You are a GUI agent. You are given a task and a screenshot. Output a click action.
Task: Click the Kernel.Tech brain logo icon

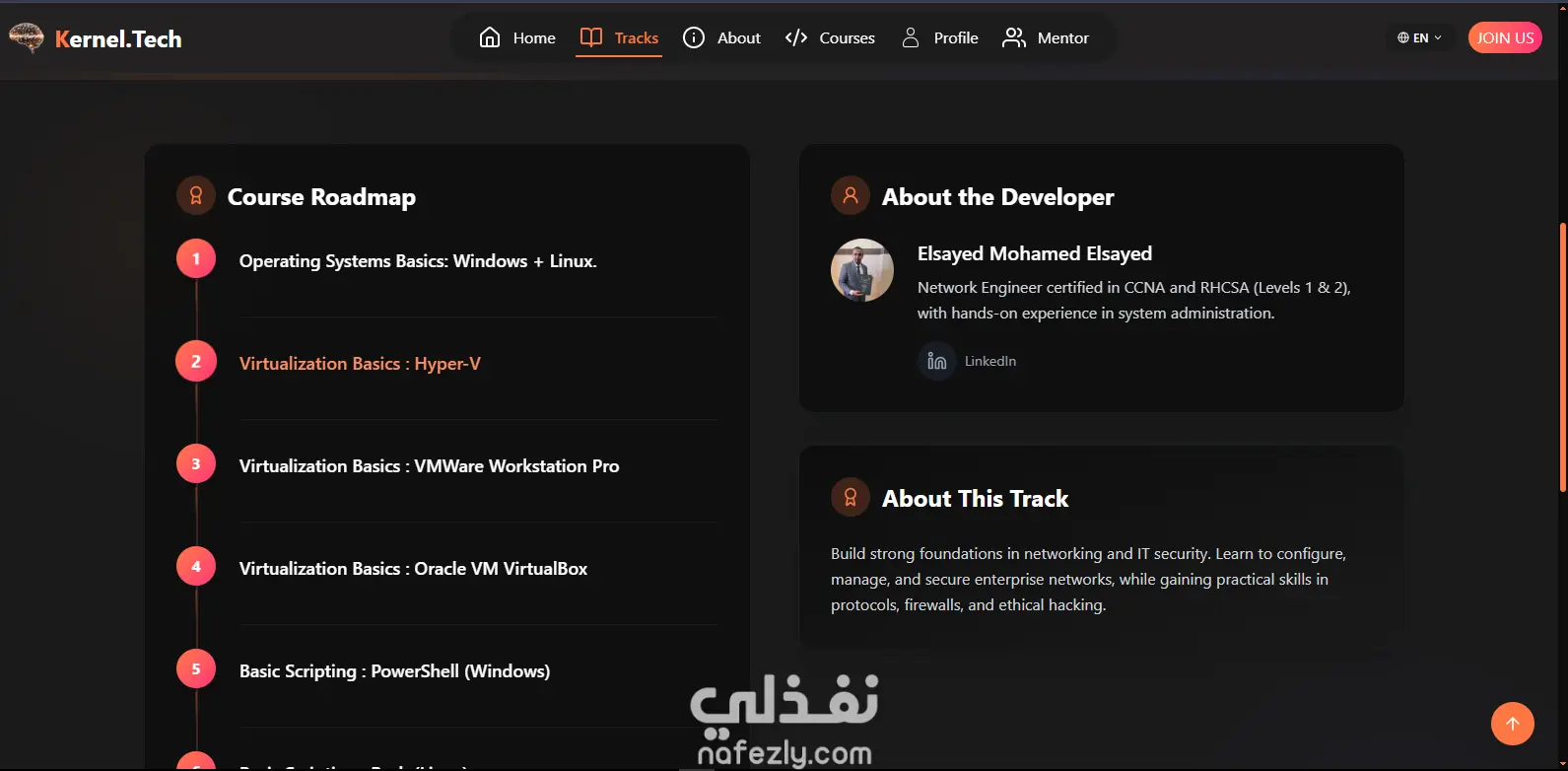point(27,37)
